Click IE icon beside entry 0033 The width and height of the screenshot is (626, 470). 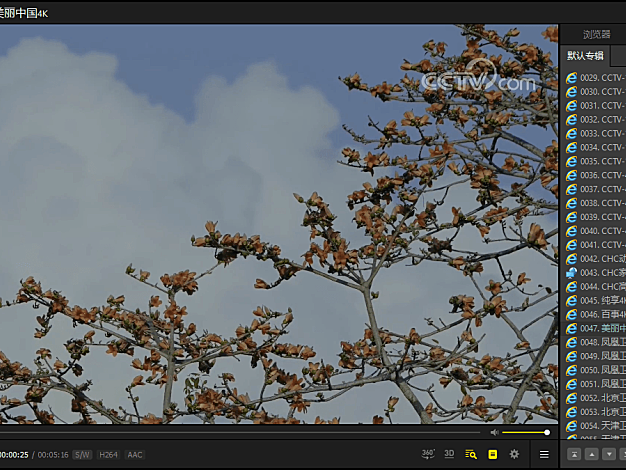[x=571, y=133]
